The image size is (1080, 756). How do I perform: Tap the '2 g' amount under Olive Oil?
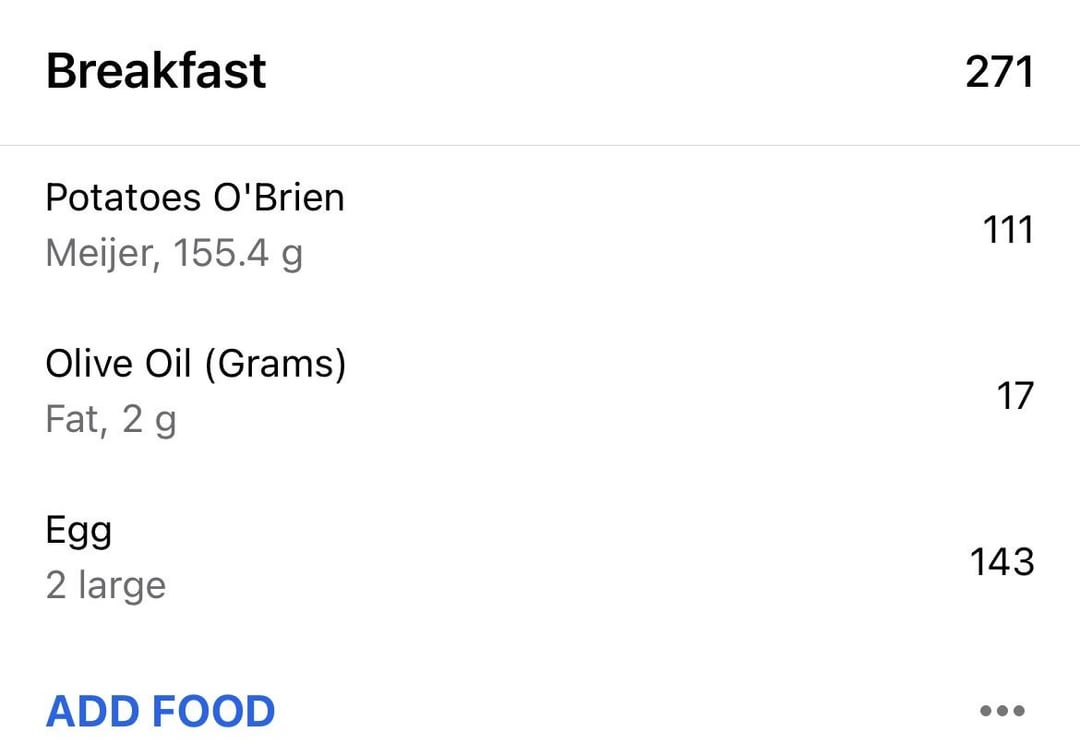tap(149, 420)
